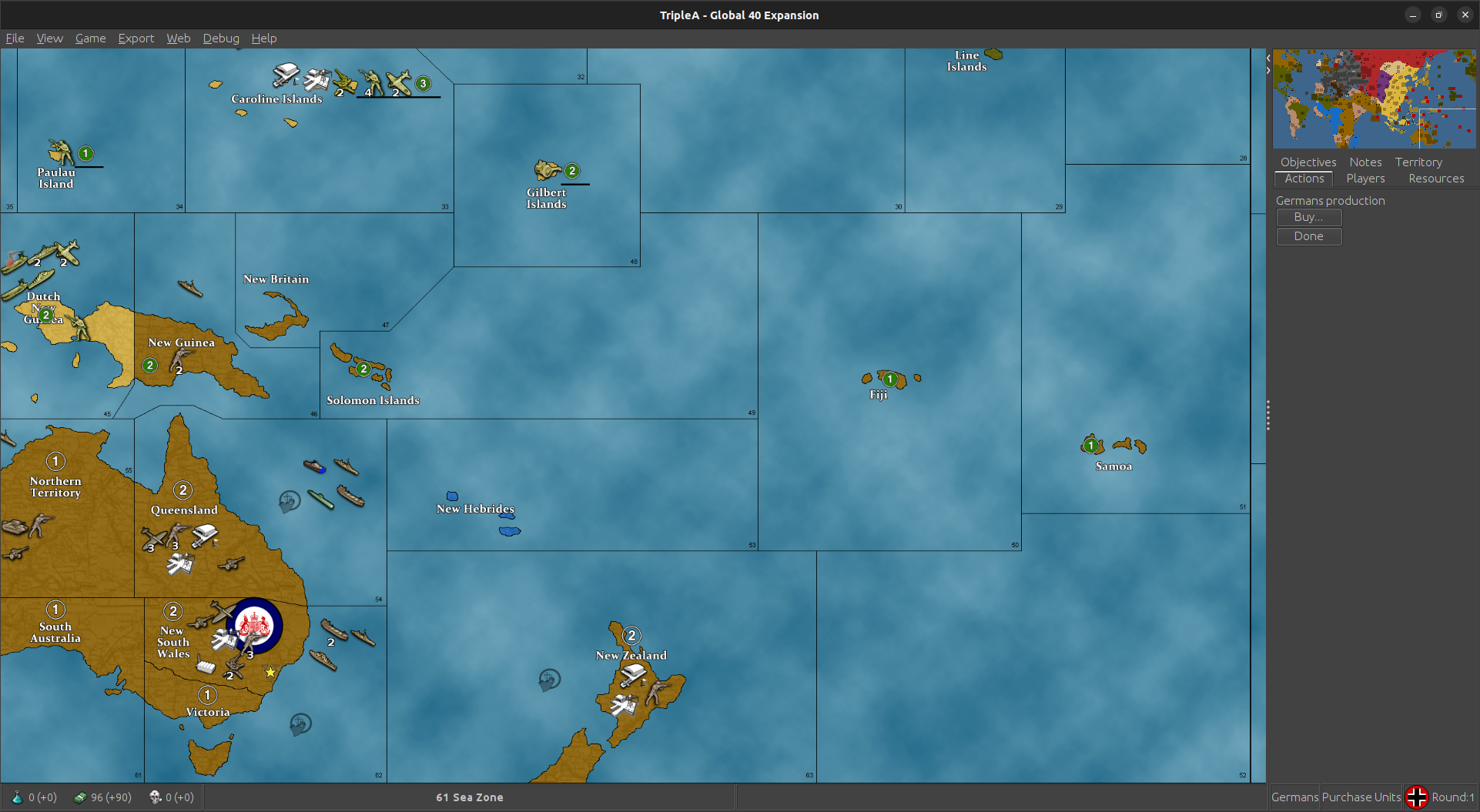Image resolution: width=1480 pixels, height=812 pixels.
Task: Click the tech tokens flask icon
Action: coord(17,797)
